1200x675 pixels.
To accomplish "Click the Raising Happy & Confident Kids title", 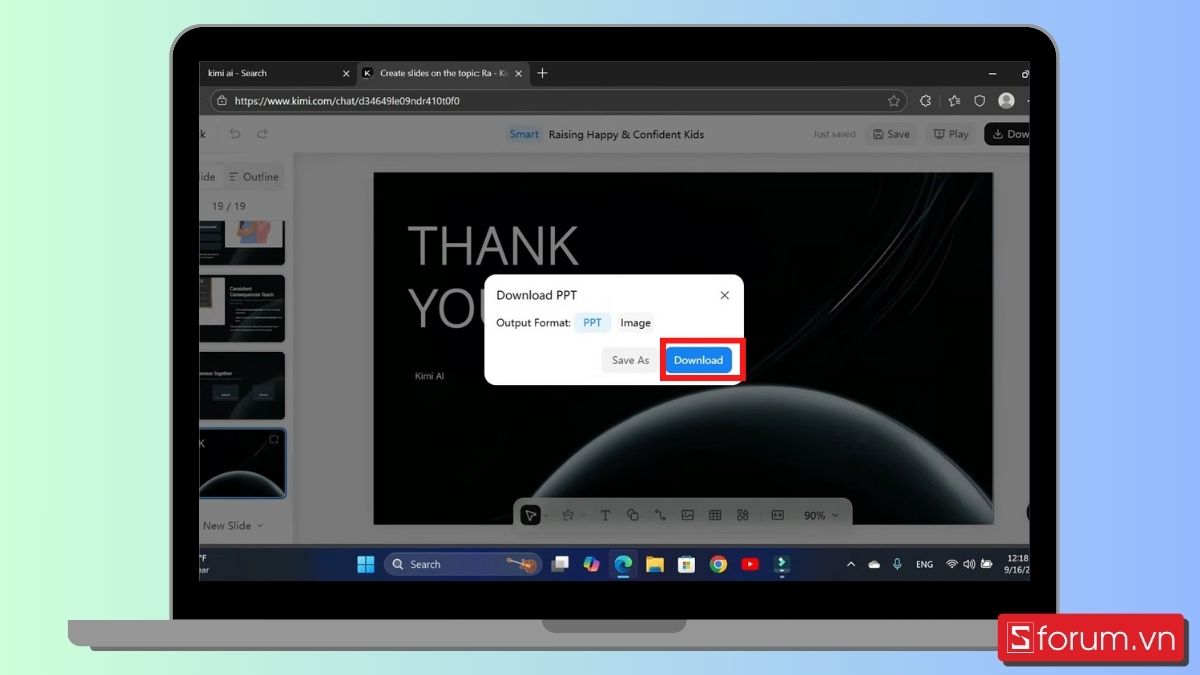I will click(x=626, y=134).
